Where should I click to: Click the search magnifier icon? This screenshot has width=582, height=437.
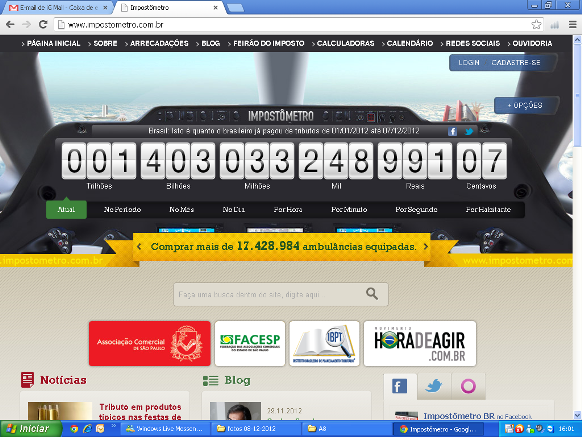tap(372, 294)
